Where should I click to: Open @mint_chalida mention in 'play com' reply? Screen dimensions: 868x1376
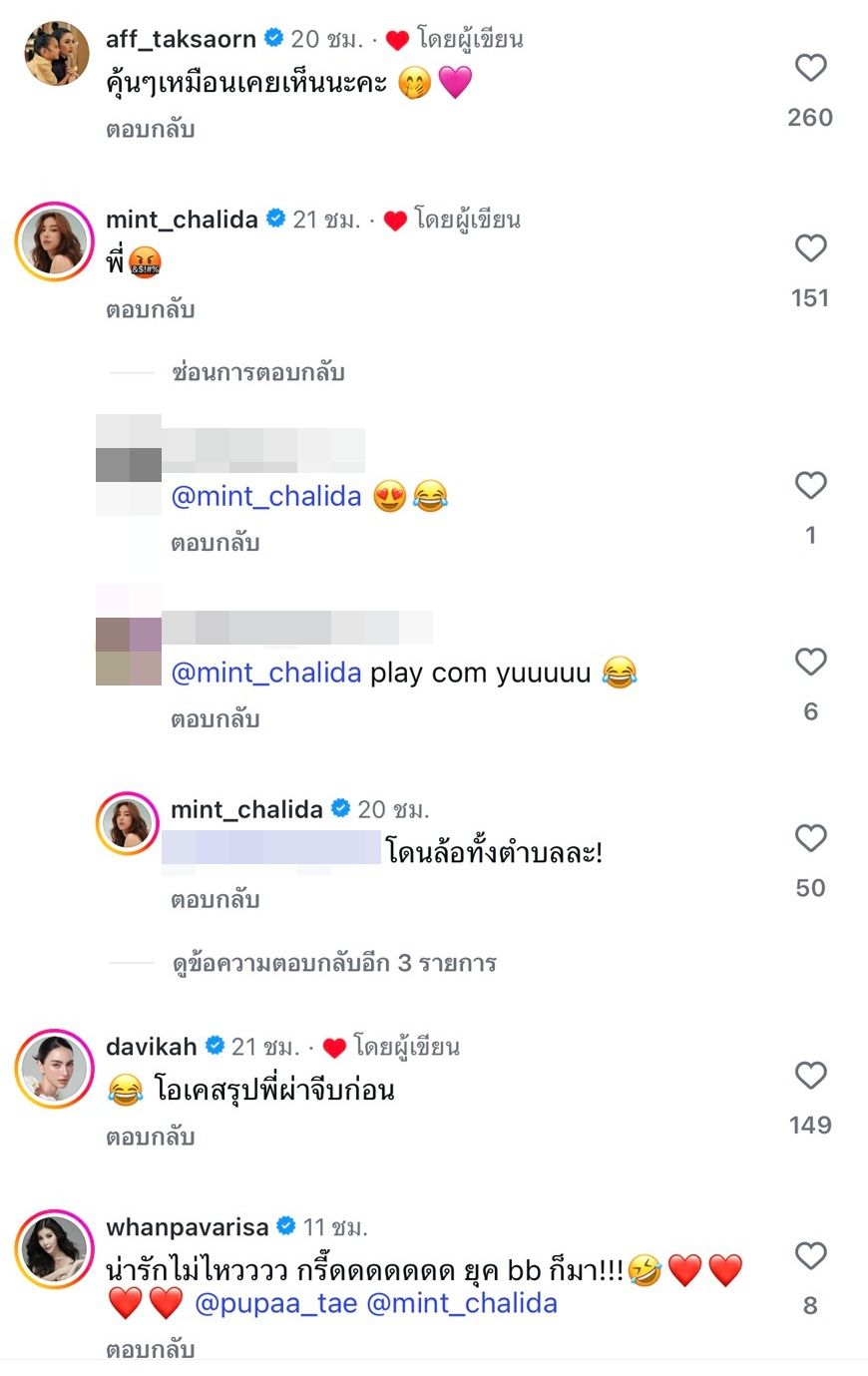[266, 674]
